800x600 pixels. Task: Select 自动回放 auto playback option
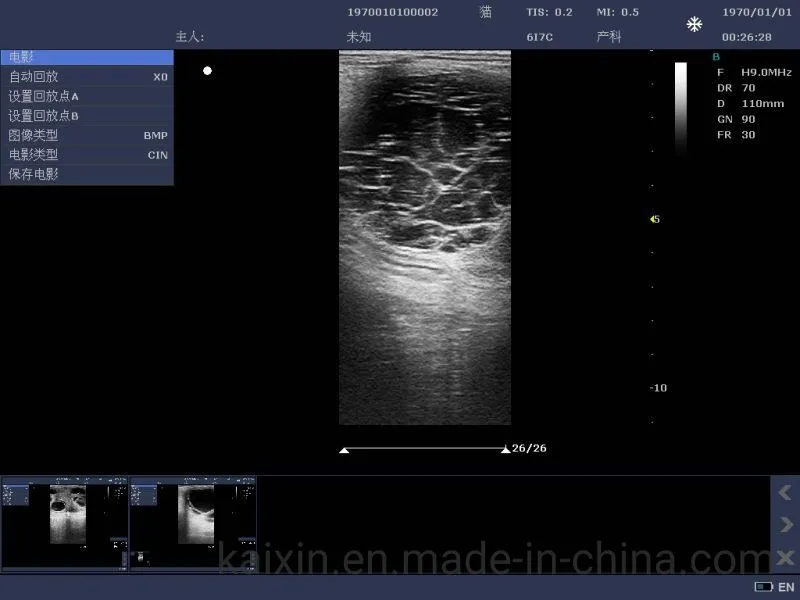[x=86, y=77]
